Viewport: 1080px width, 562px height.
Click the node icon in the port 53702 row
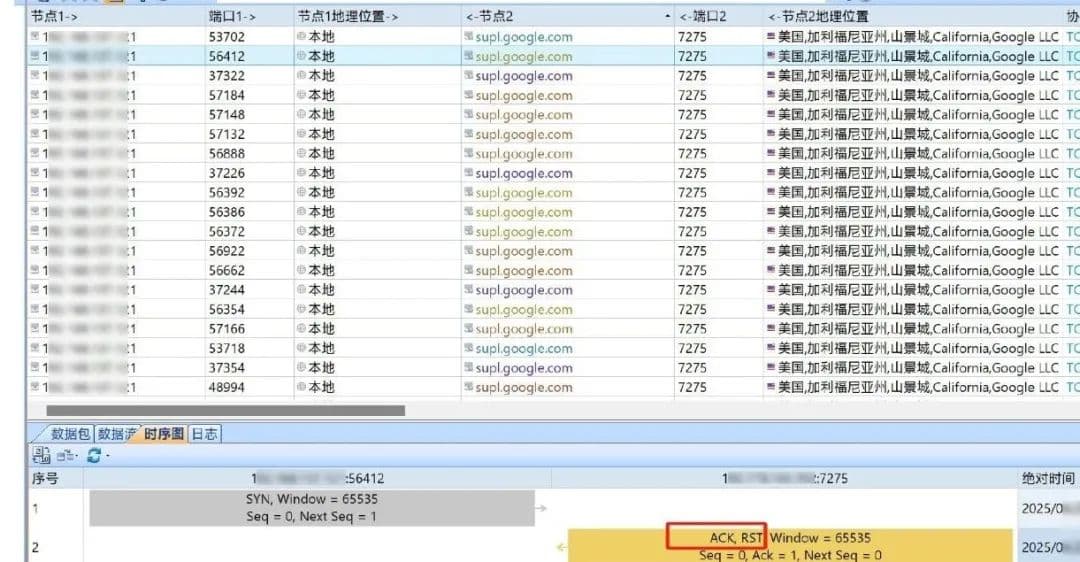tap(35, 36)
